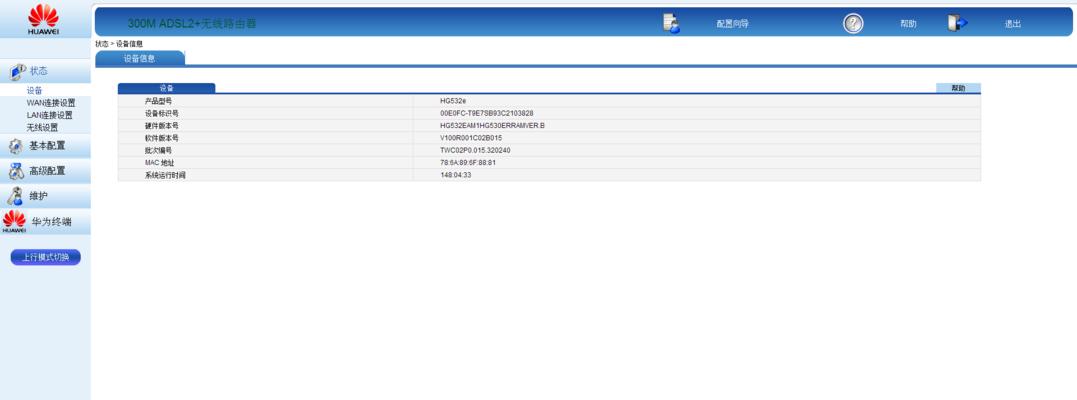
Task: Click the 上行模式切换 button
Action: click(45, 257)
